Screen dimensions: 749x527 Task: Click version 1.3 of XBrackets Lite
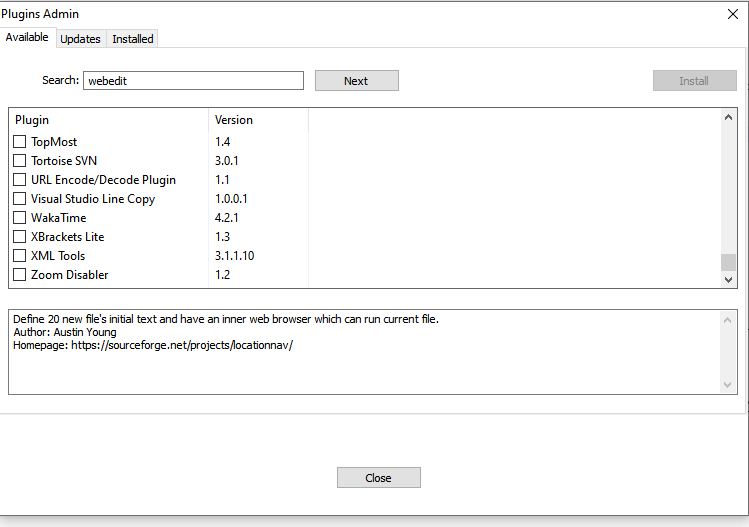[223, 237]
